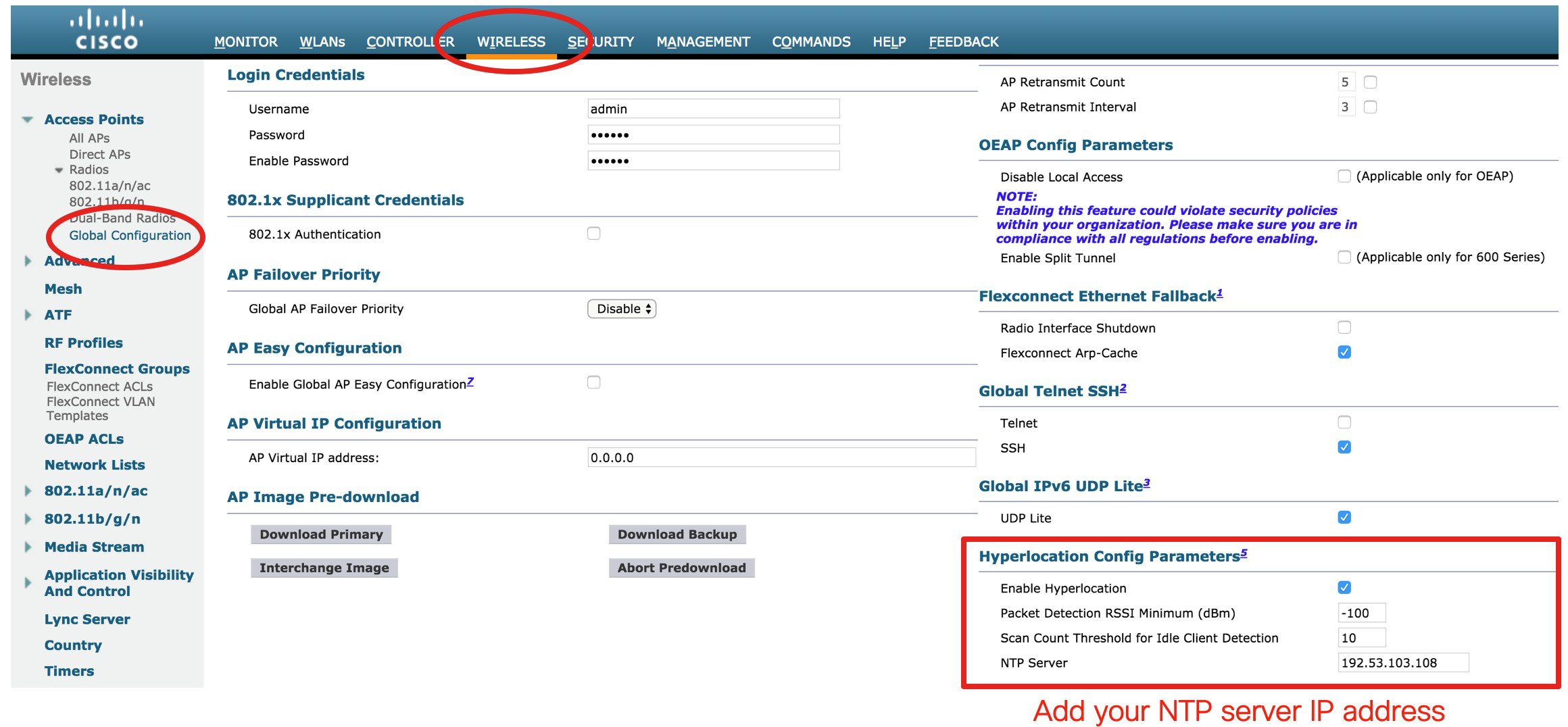
Task: Open Lync Server in sidebar
Action: point(87,619)
